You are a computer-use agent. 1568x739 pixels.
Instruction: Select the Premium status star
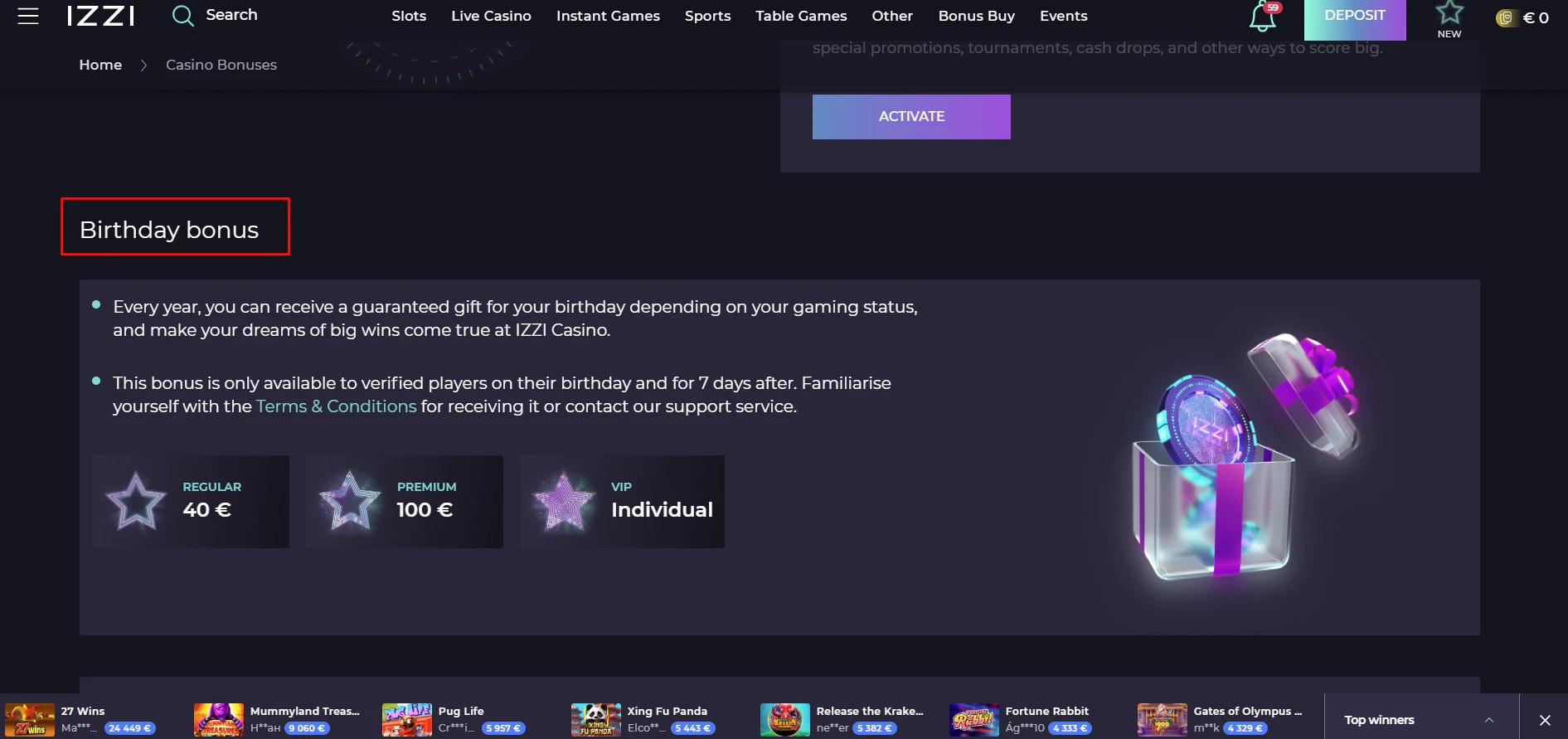click(x=350, y=501)
